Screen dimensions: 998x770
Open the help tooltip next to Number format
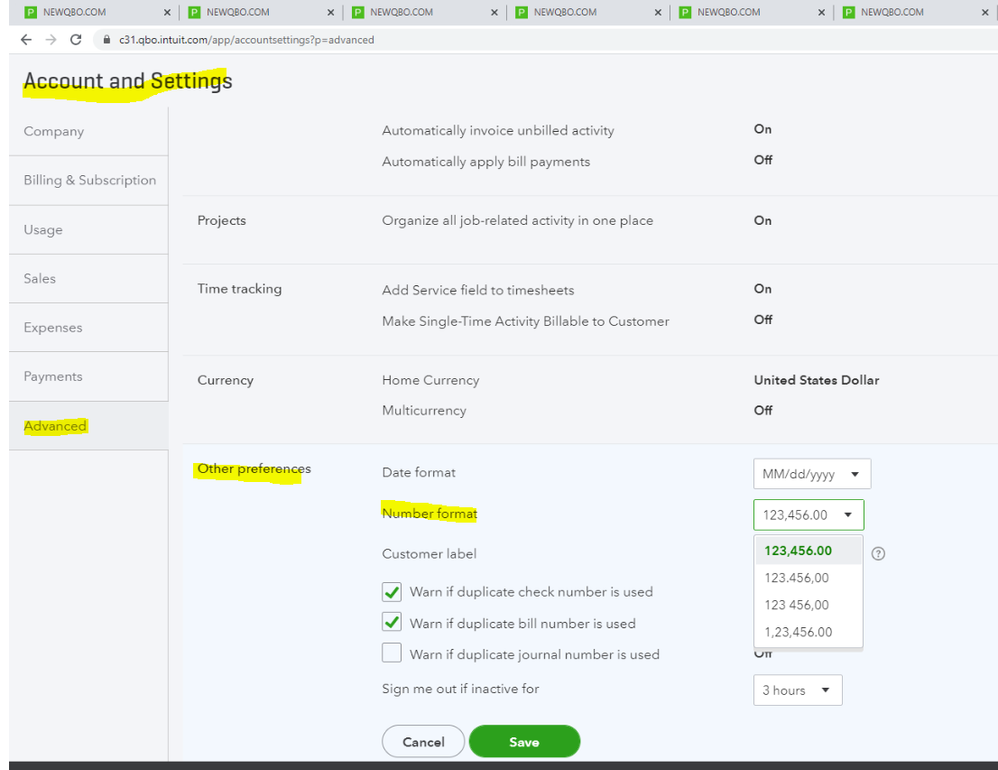click(x=878, y=552)
